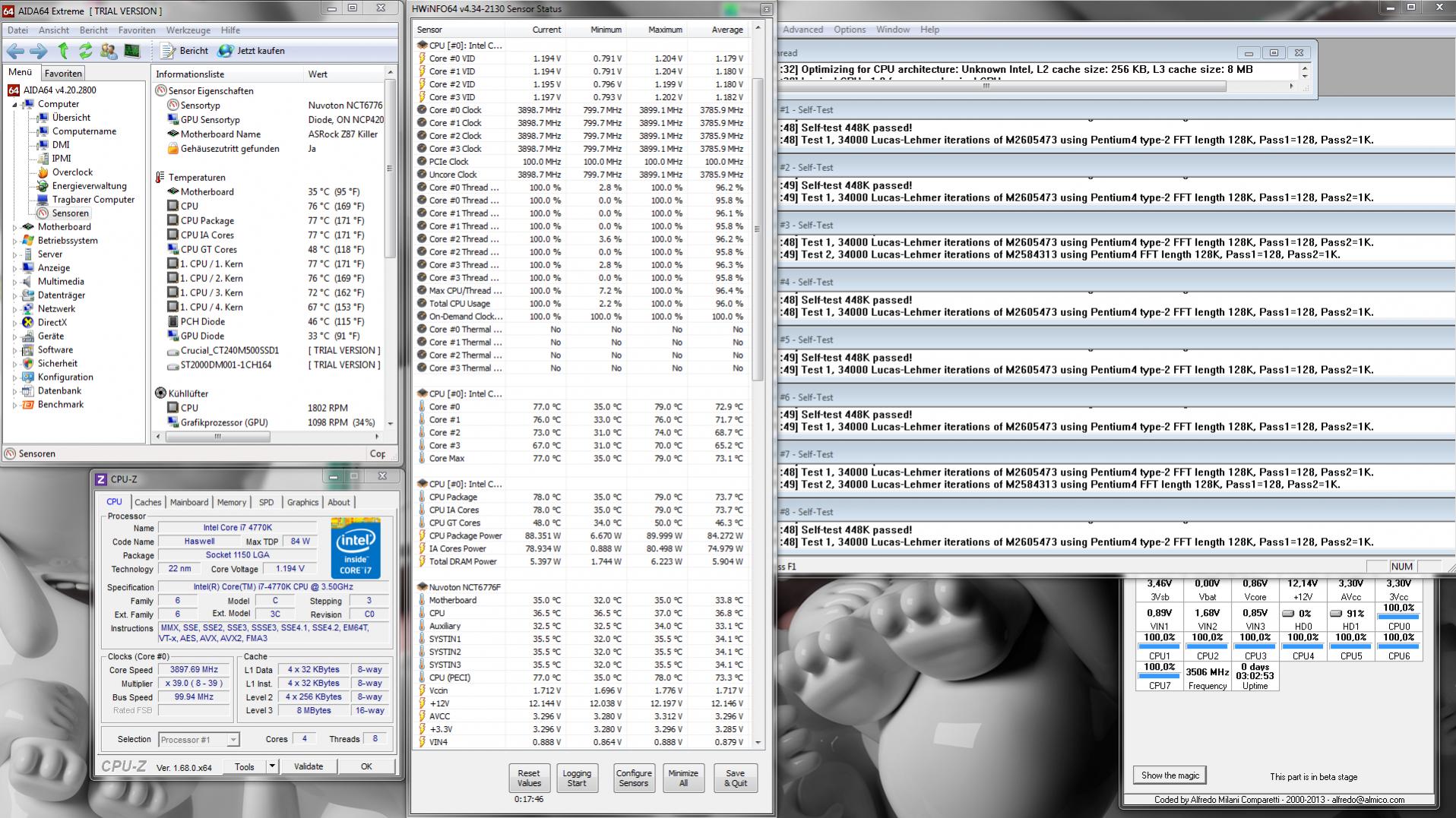Click the AIDA64 back arrow icon
Viewport: 1456px width, 818px height.
(15, 51)
